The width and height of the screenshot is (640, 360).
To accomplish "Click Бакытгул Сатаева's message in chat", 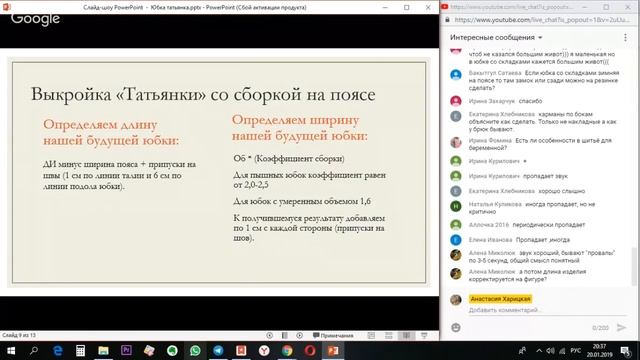I will click(544, 80).
